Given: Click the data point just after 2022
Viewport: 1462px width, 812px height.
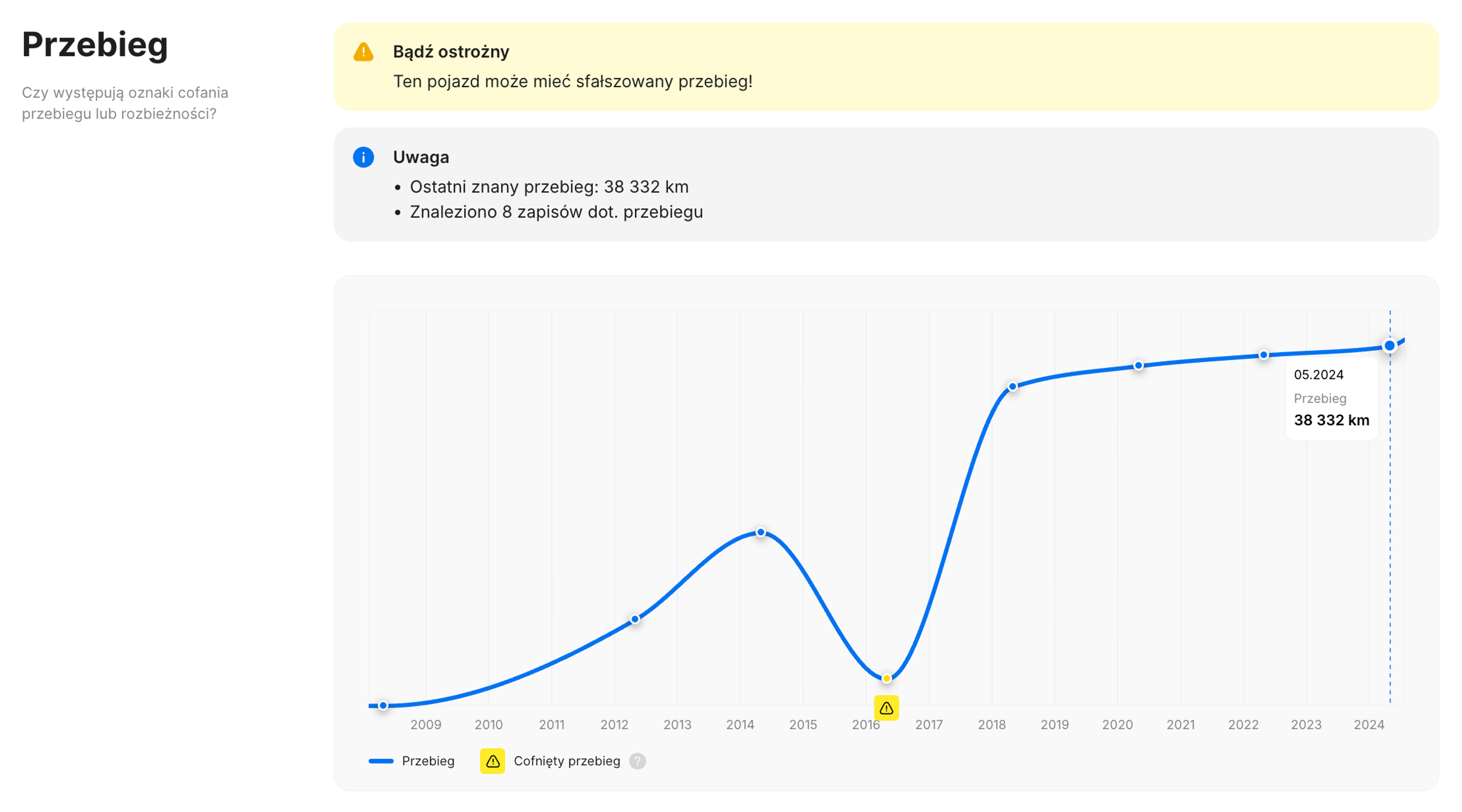Looking at the screenshot, I should pos(1264,355).
